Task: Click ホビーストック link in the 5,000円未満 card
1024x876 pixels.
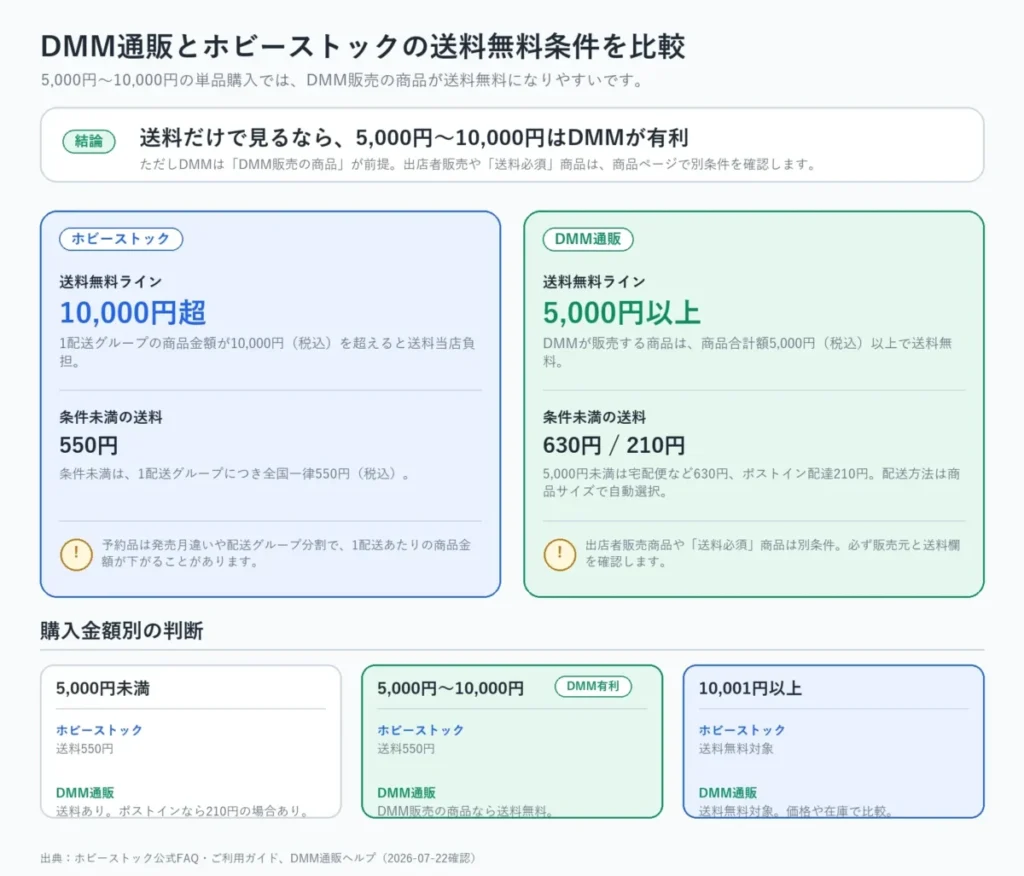Action: (x=99, y=730)
